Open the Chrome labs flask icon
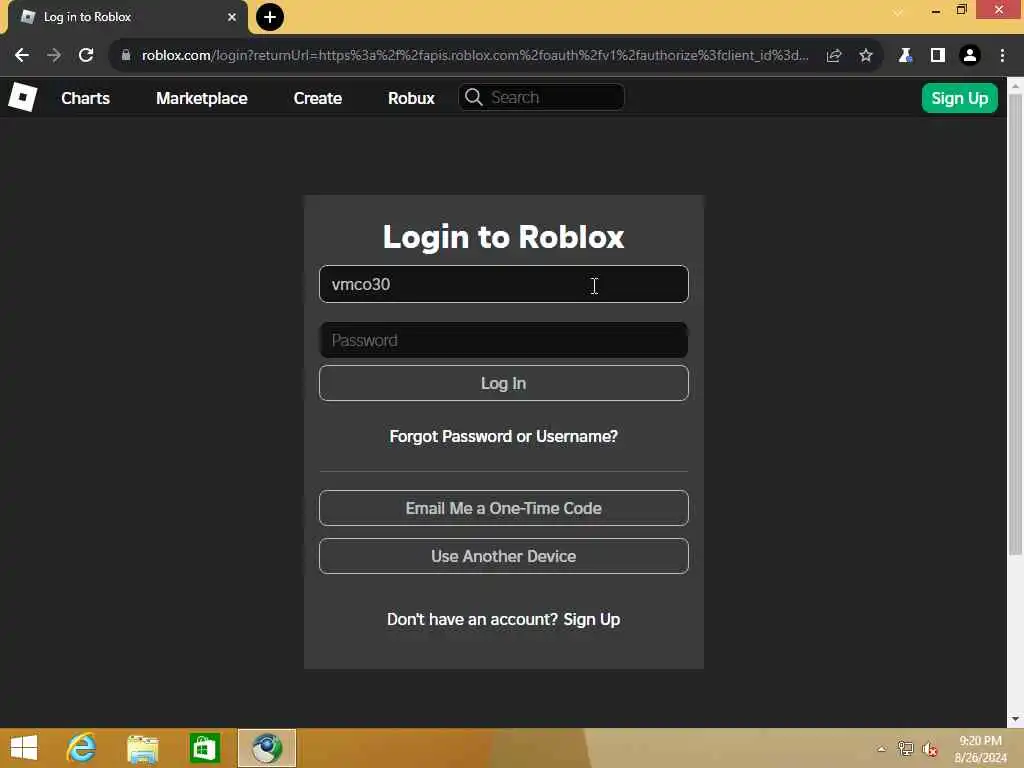1024x768 pixels. [905, 56]
